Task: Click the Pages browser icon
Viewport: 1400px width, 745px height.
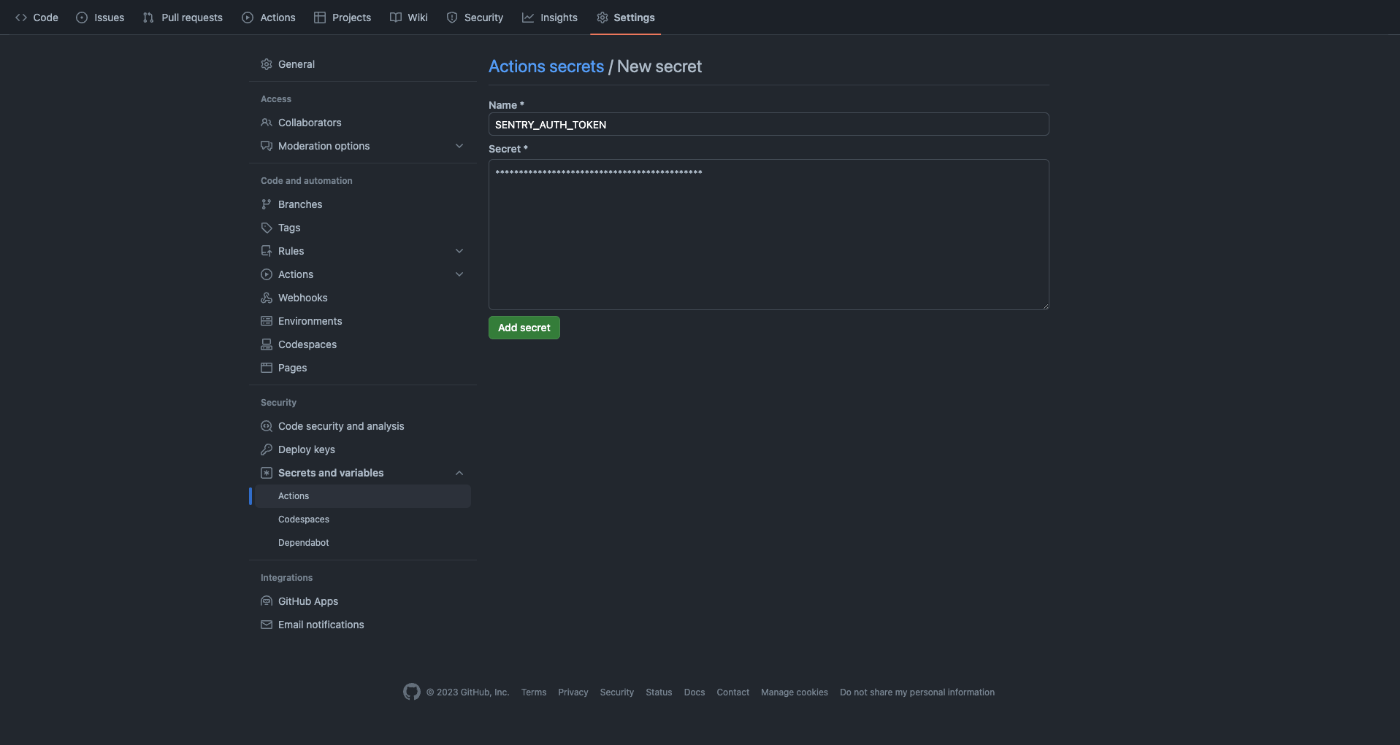Action: [266, 368]
